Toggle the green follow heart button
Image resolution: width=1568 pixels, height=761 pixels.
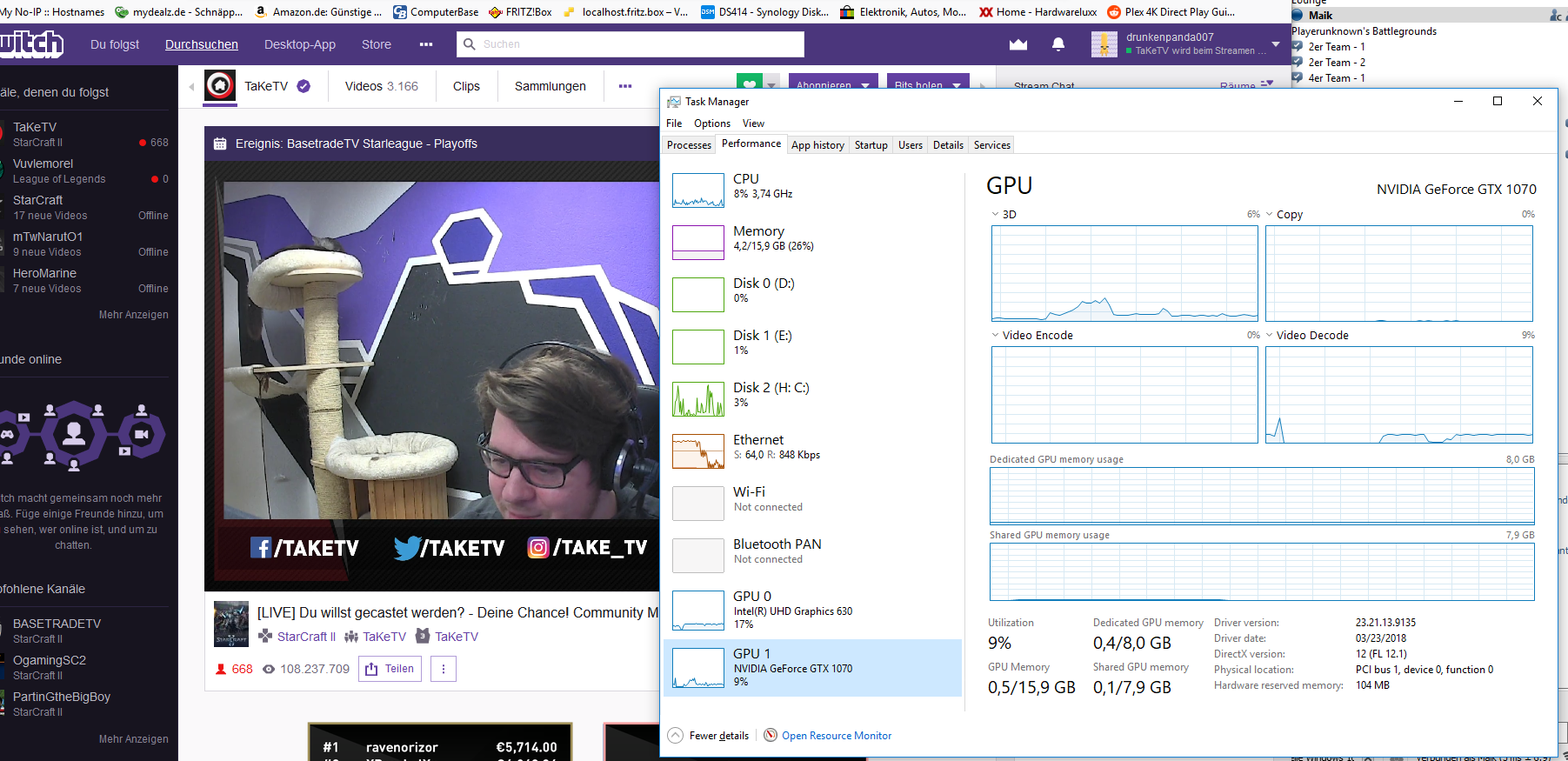pos(750,83)
